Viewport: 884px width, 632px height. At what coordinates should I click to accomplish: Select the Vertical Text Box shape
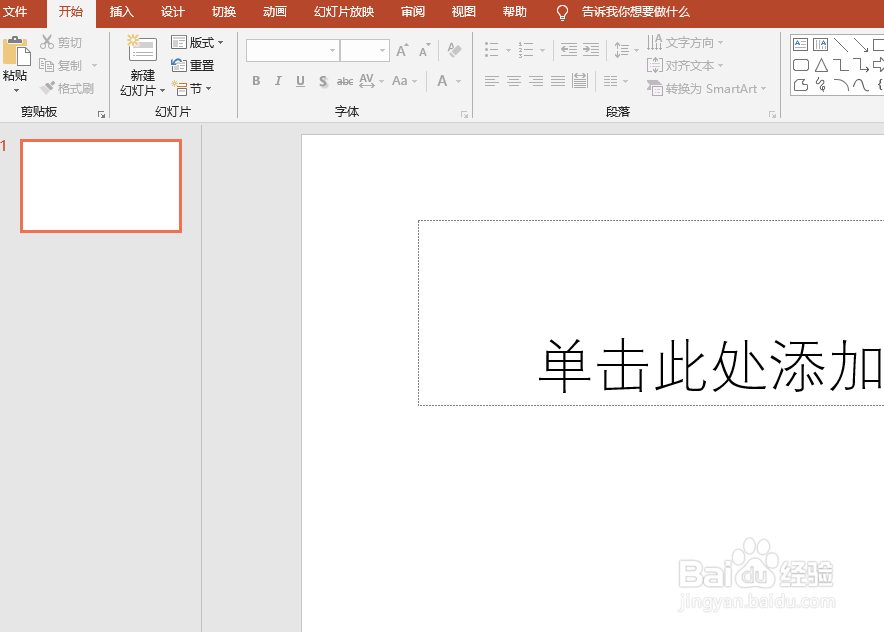(x=820, y=45)
